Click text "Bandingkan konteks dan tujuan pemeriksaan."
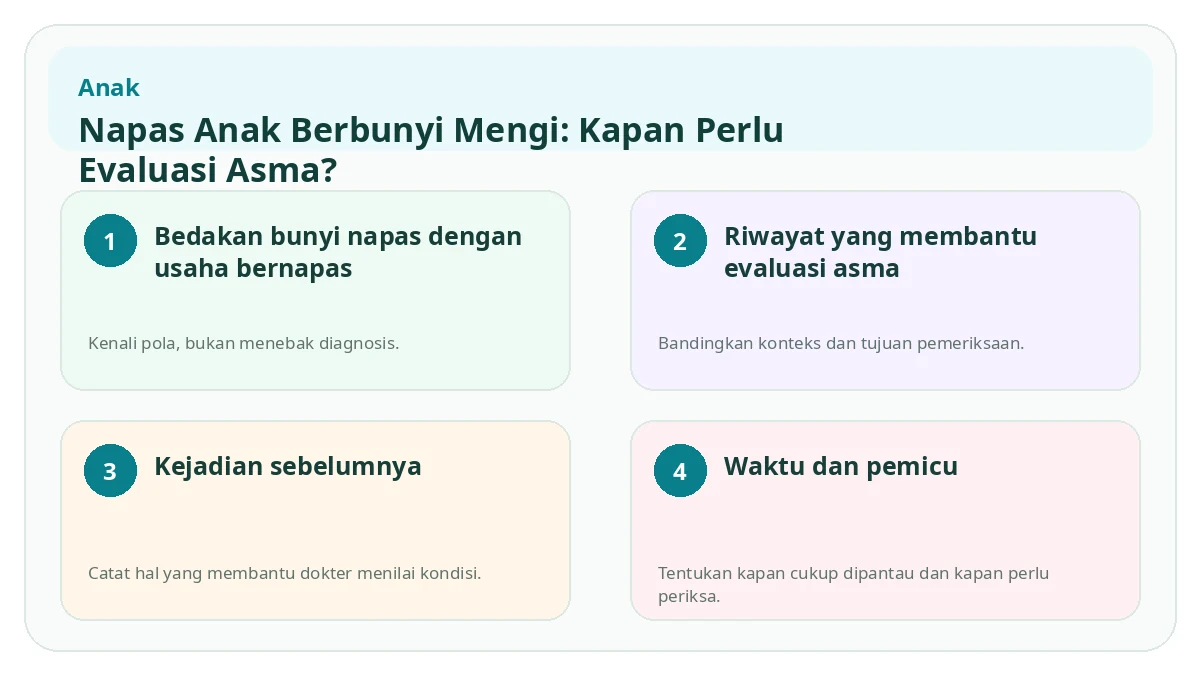Viewport: 1200px width, 675px height. (841, 343)
